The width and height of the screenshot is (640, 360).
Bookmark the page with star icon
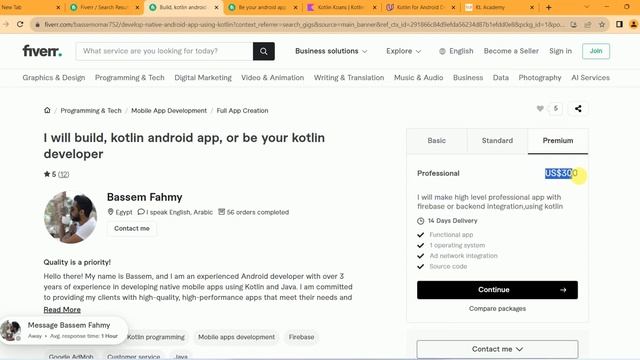pos(602,24)
